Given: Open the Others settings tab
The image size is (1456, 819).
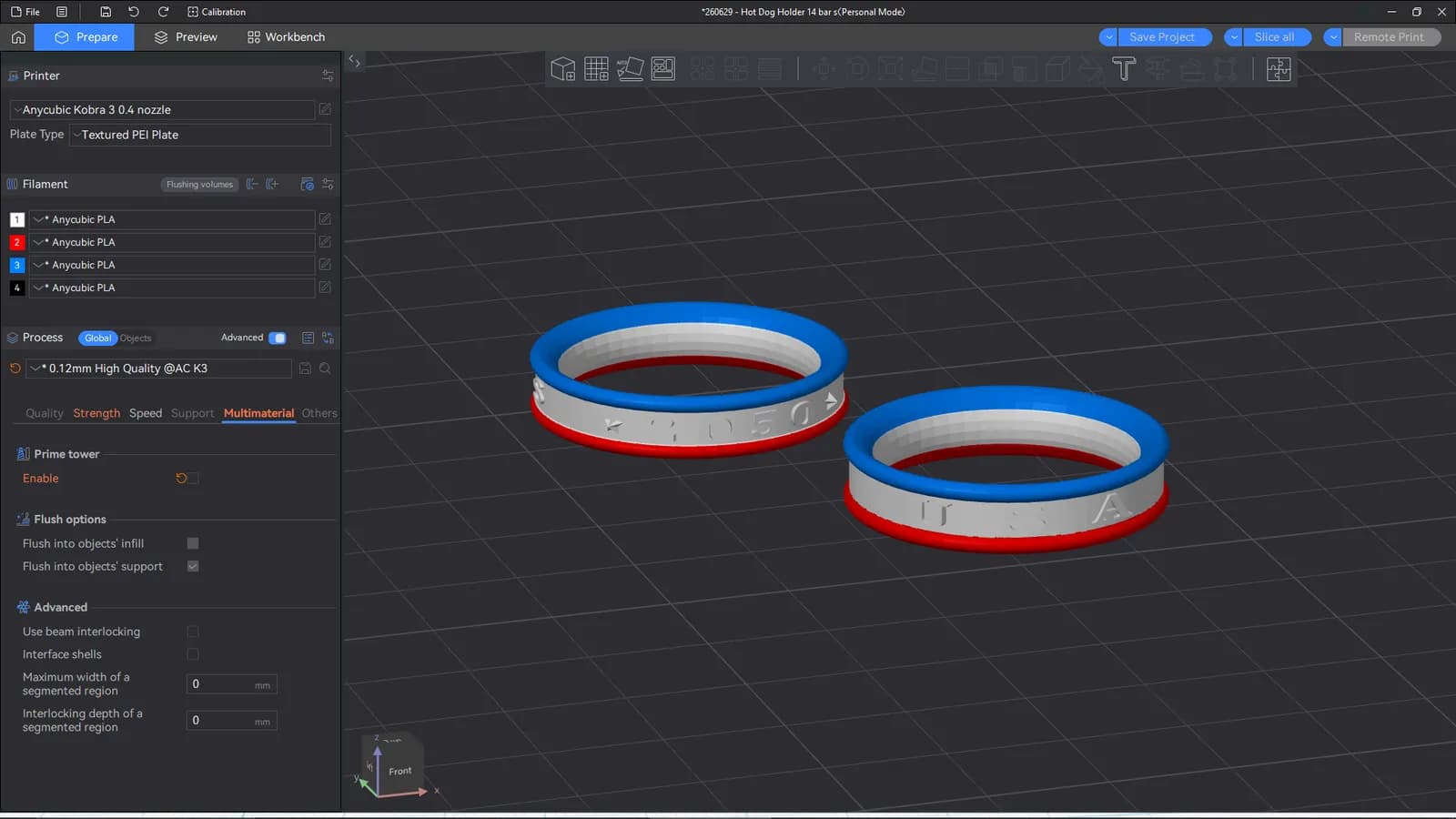Looking at the screenshot, I should click(319, 413).
